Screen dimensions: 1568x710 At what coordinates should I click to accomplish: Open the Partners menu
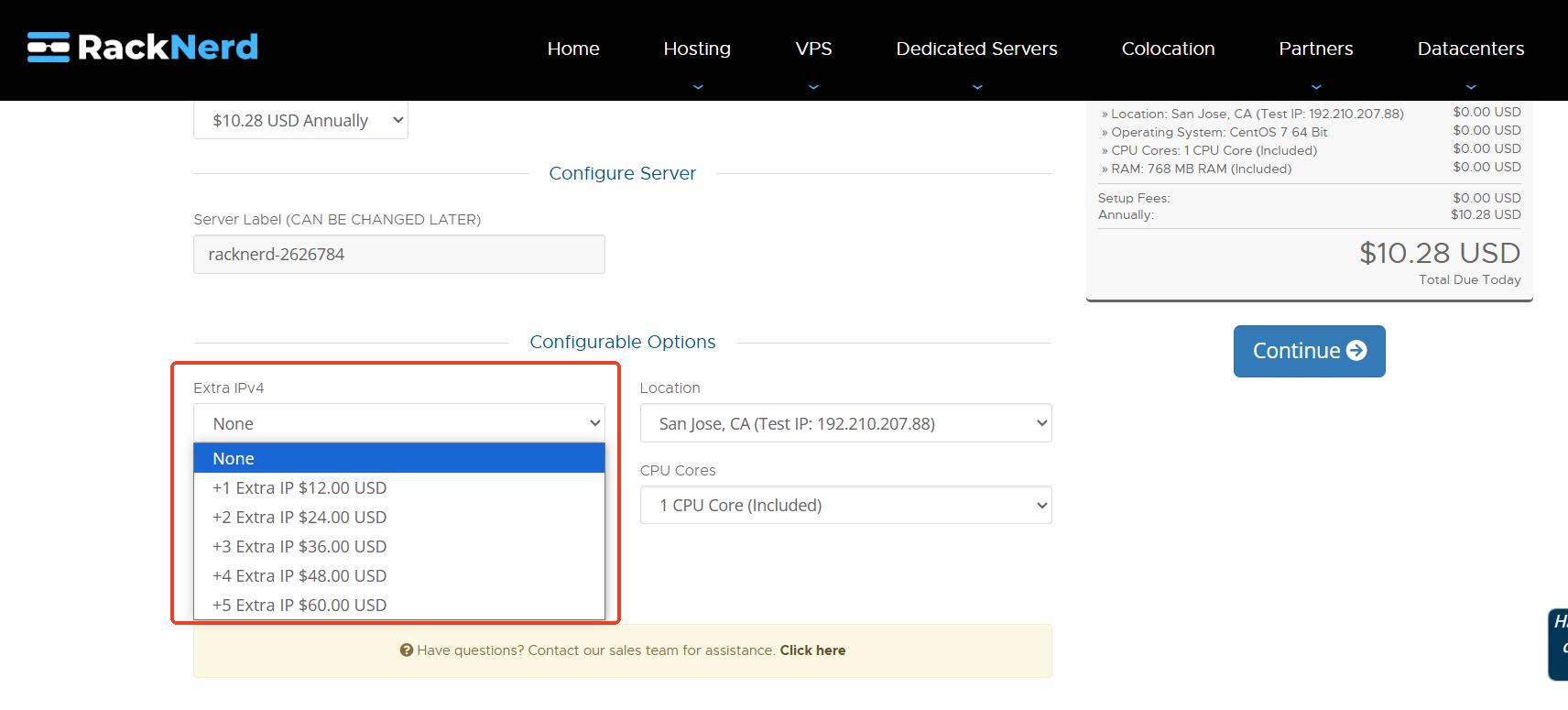pos(1315,49)
